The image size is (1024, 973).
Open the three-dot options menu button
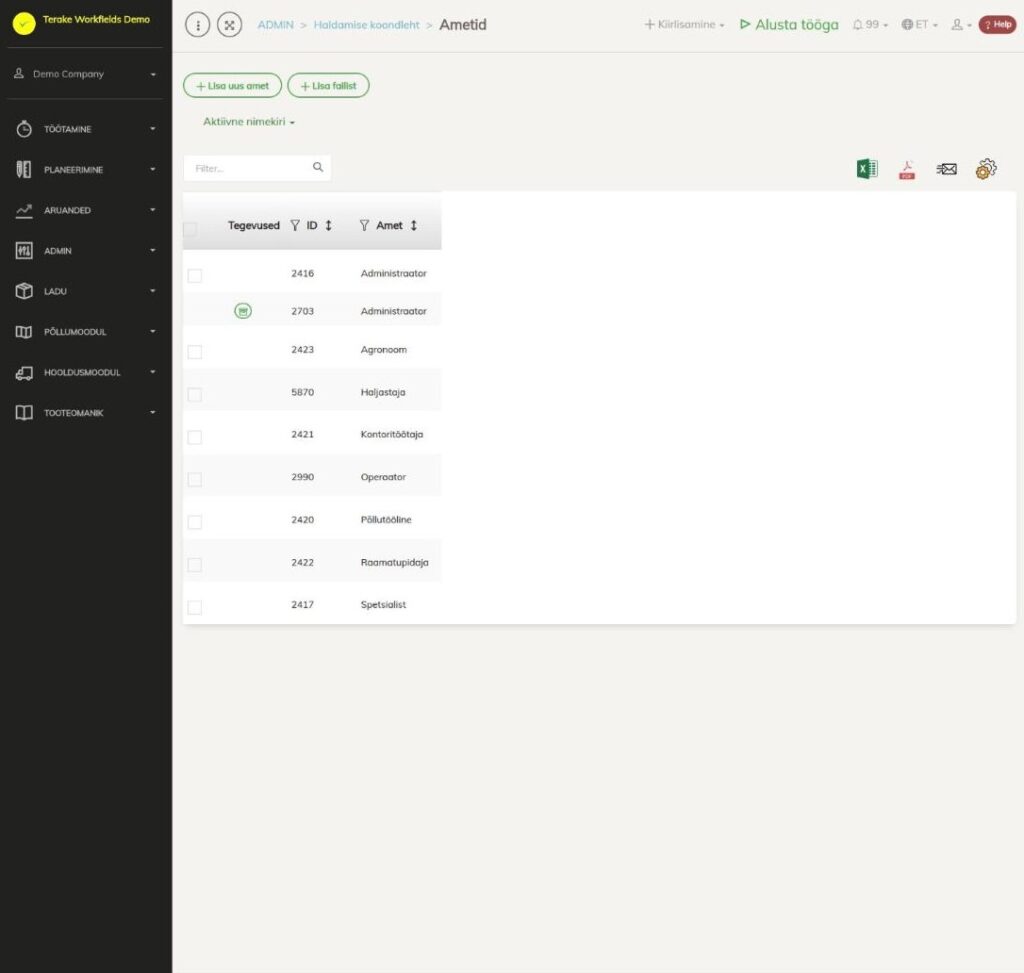[197, 25]
